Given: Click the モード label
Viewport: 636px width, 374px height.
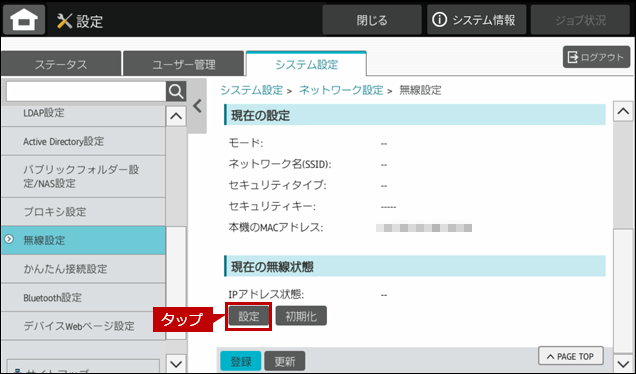Looking at the screenshot, I should coord(246,143).
